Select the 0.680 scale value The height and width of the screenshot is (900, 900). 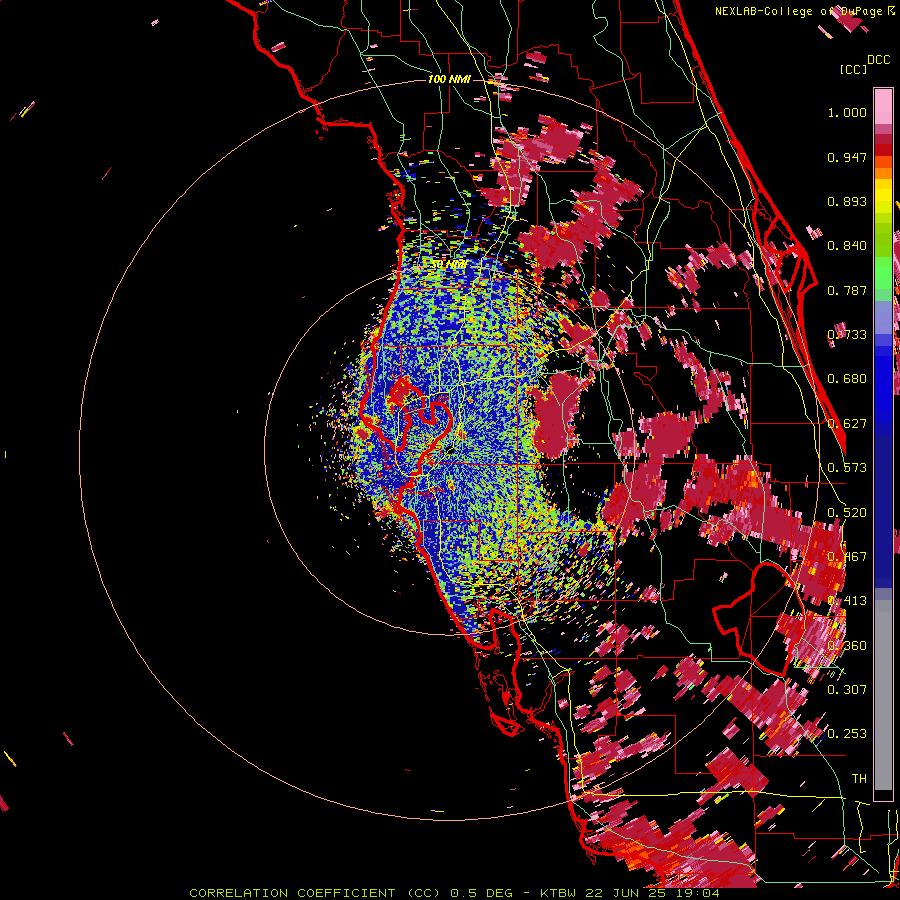pos(847,379)
